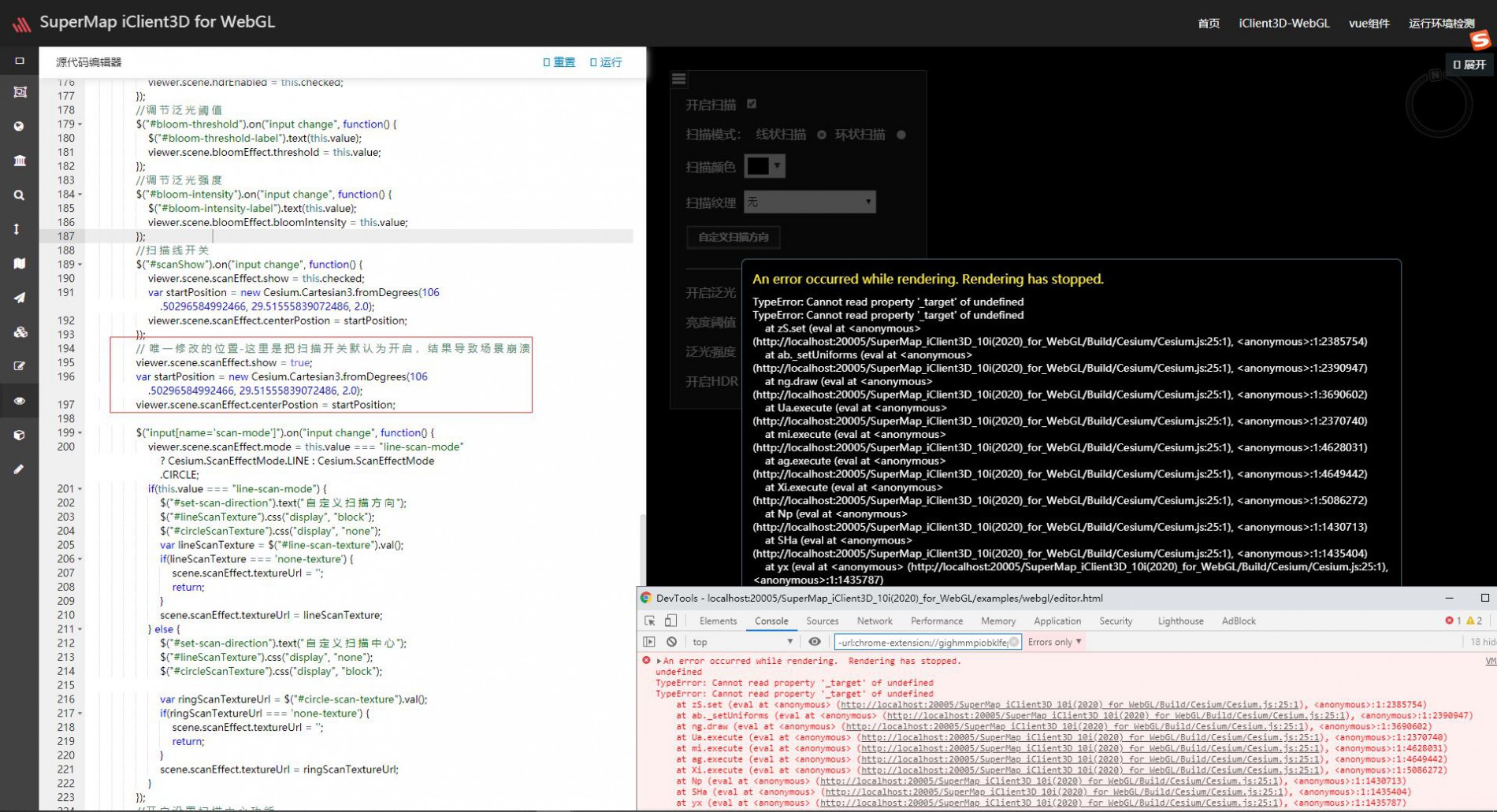Open the 扫描纹理 dropdown
1497x812 pixels.
pyautogui.click(x=809, y=202)
